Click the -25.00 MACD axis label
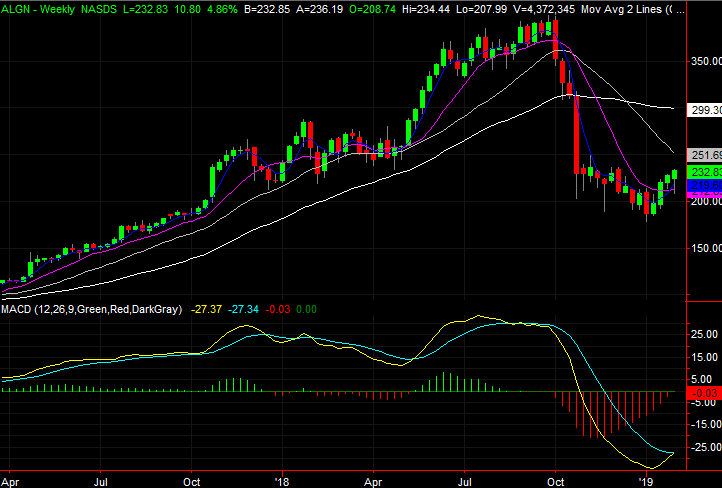This screenshot has width=722, height=488. (x=705, y=447)
